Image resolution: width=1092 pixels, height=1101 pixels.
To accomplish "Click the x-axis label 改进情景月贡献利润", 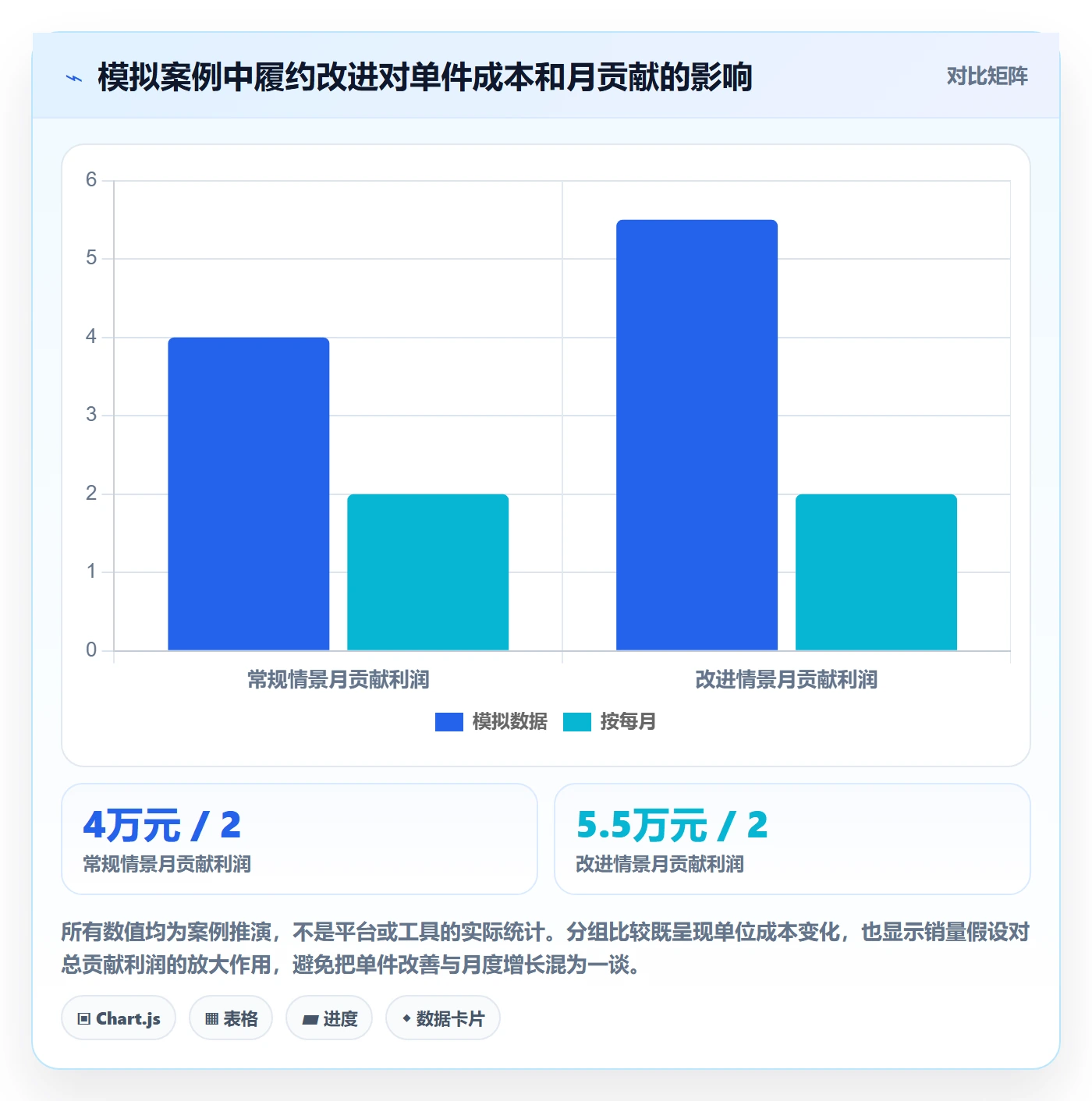I will (787, 679).
